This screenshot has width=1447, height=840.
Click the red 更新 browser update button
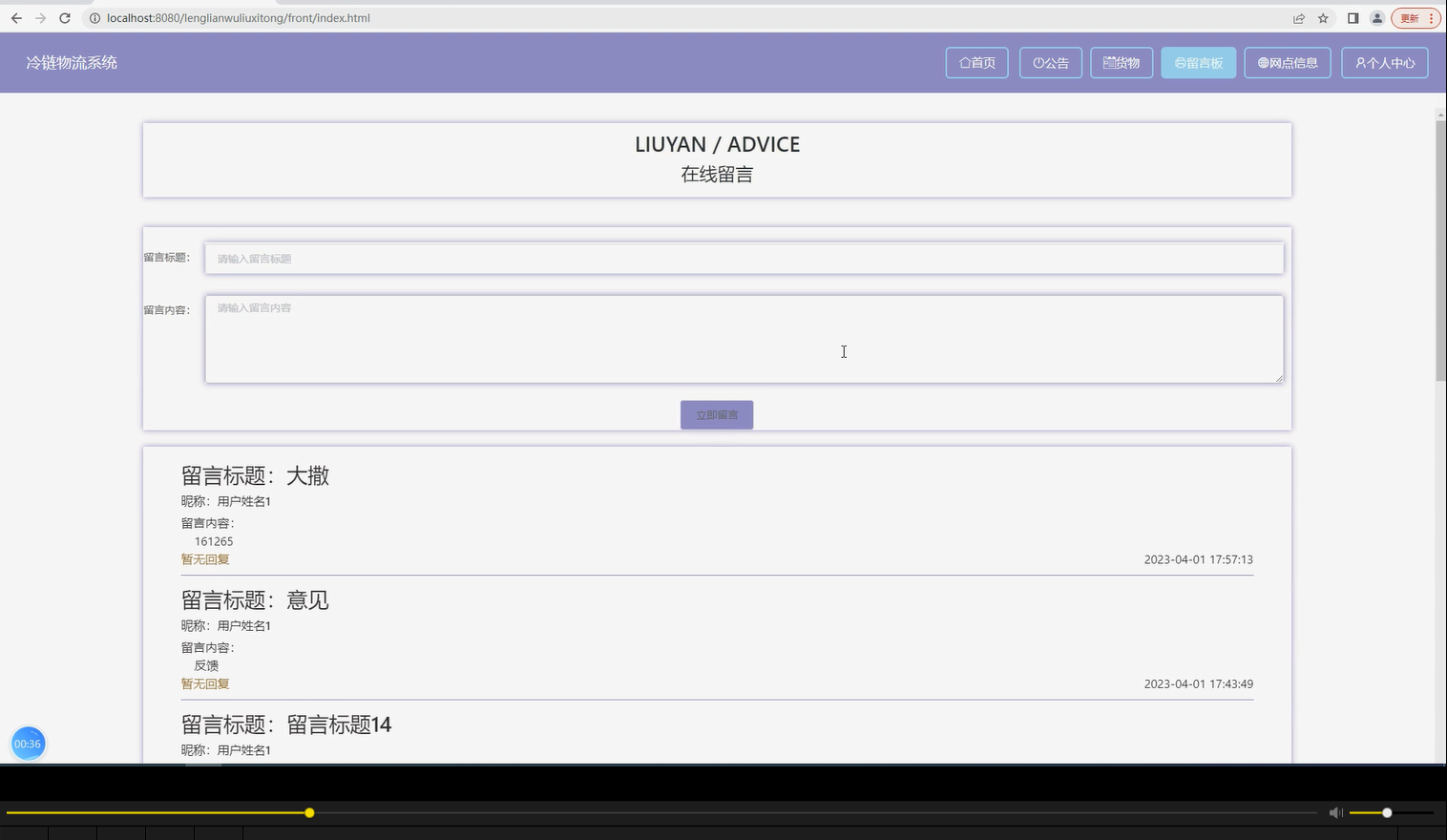pyautogui.click(x=1416, y=18)
